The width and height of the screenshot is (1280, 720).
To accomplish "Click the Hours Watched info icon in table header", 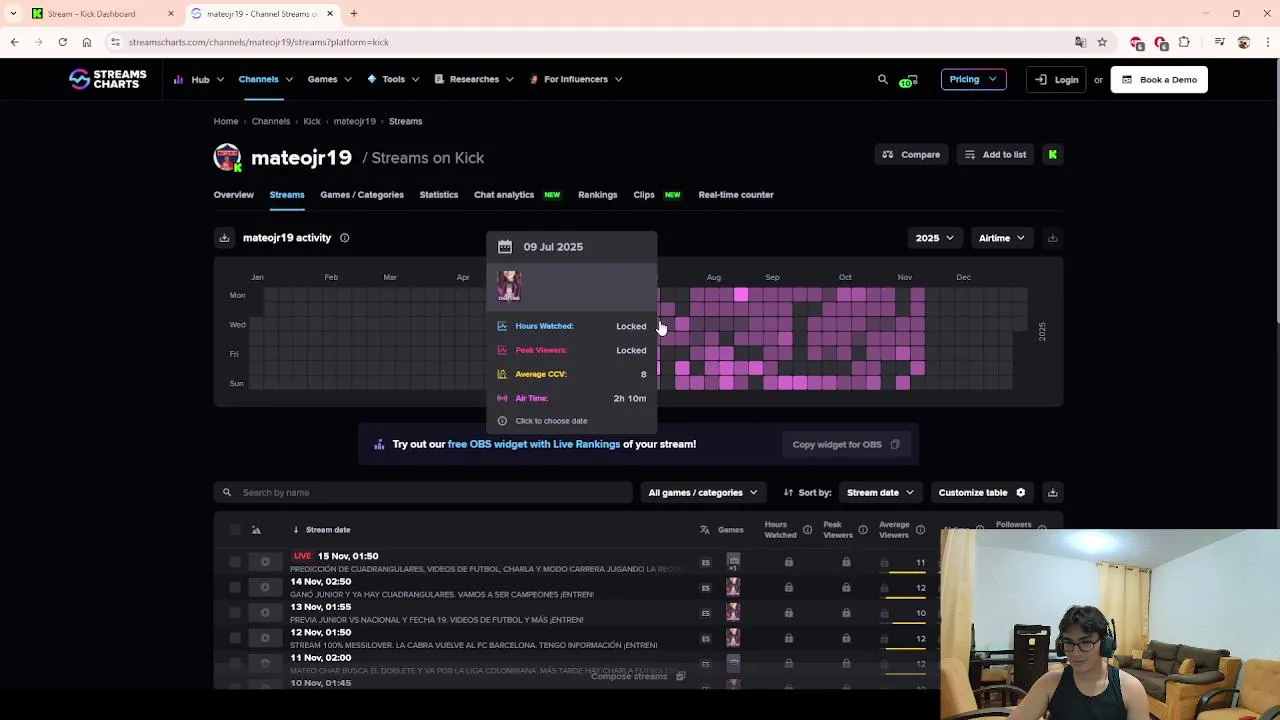I will (x=807, y=530).
